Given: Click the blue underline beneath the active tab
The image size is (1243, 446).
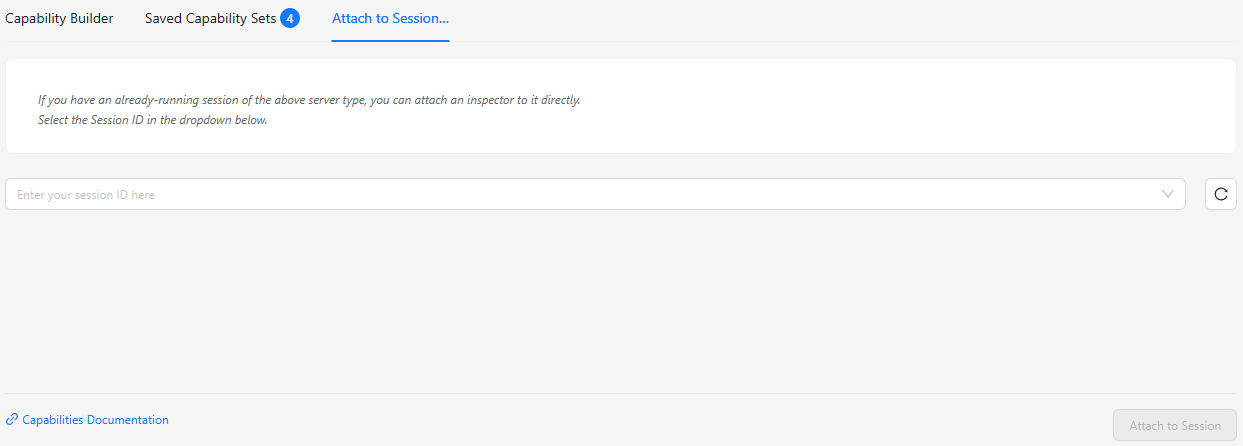Looking at the screenshot, I should (x=390, y=41).
